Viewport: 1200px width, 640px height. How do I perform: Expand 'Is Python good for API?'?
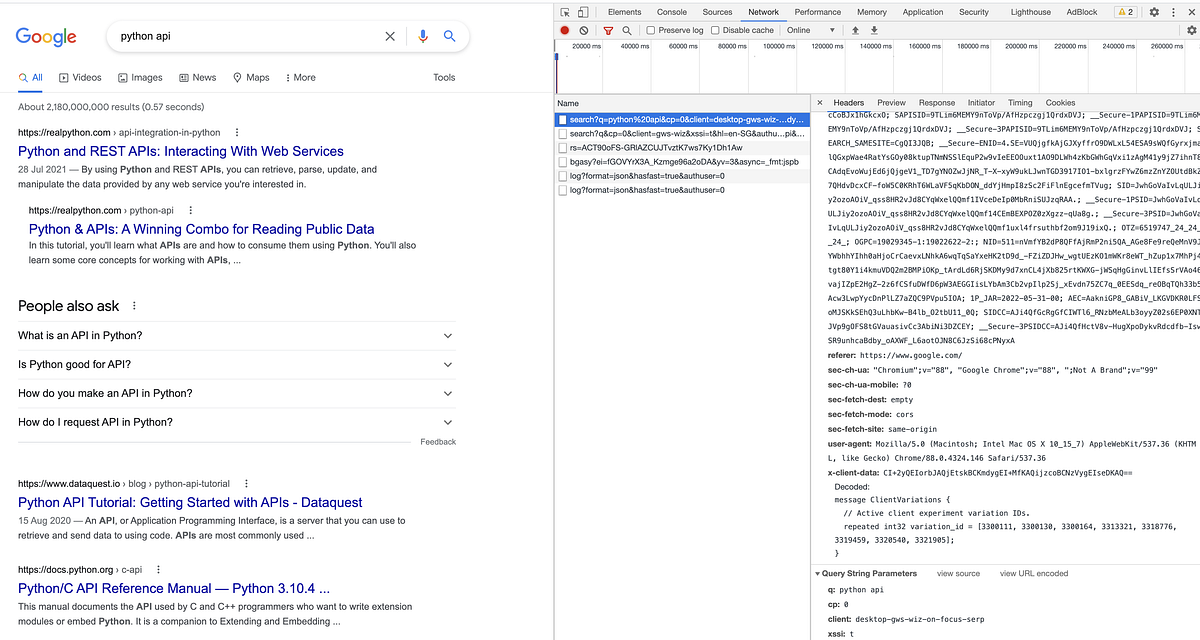(x=236, y=364)
